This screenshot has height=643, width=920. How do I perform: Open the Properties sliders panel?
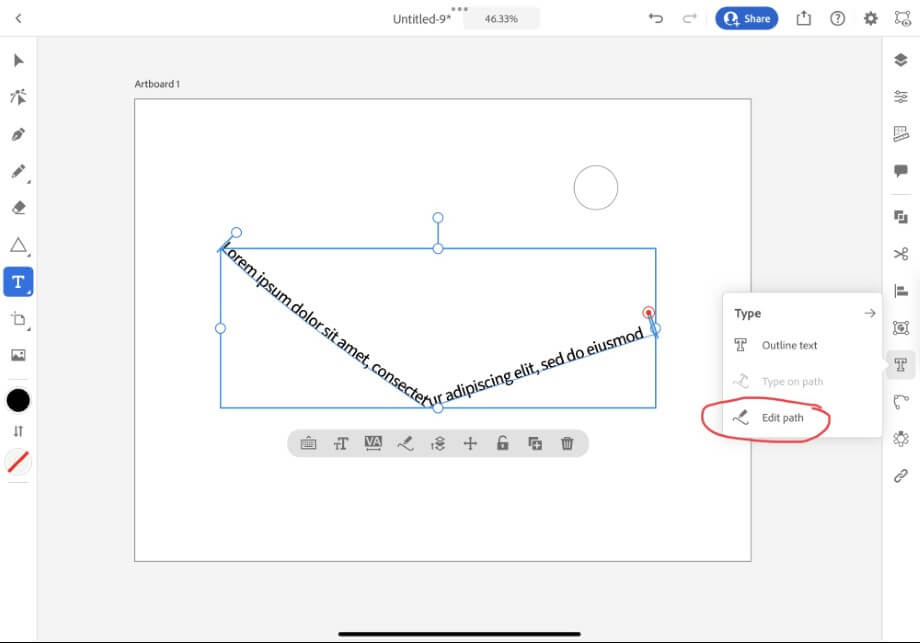(x=901, y=96)
